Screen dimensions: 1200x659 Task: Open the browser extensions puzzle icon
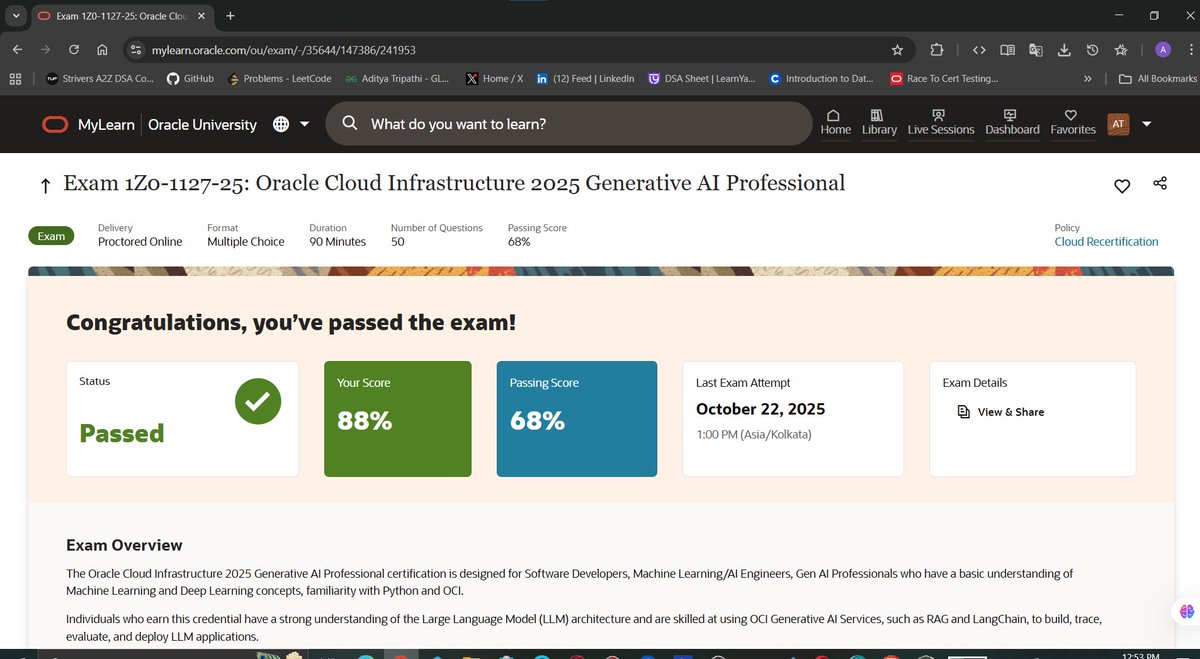coord(937,50)
